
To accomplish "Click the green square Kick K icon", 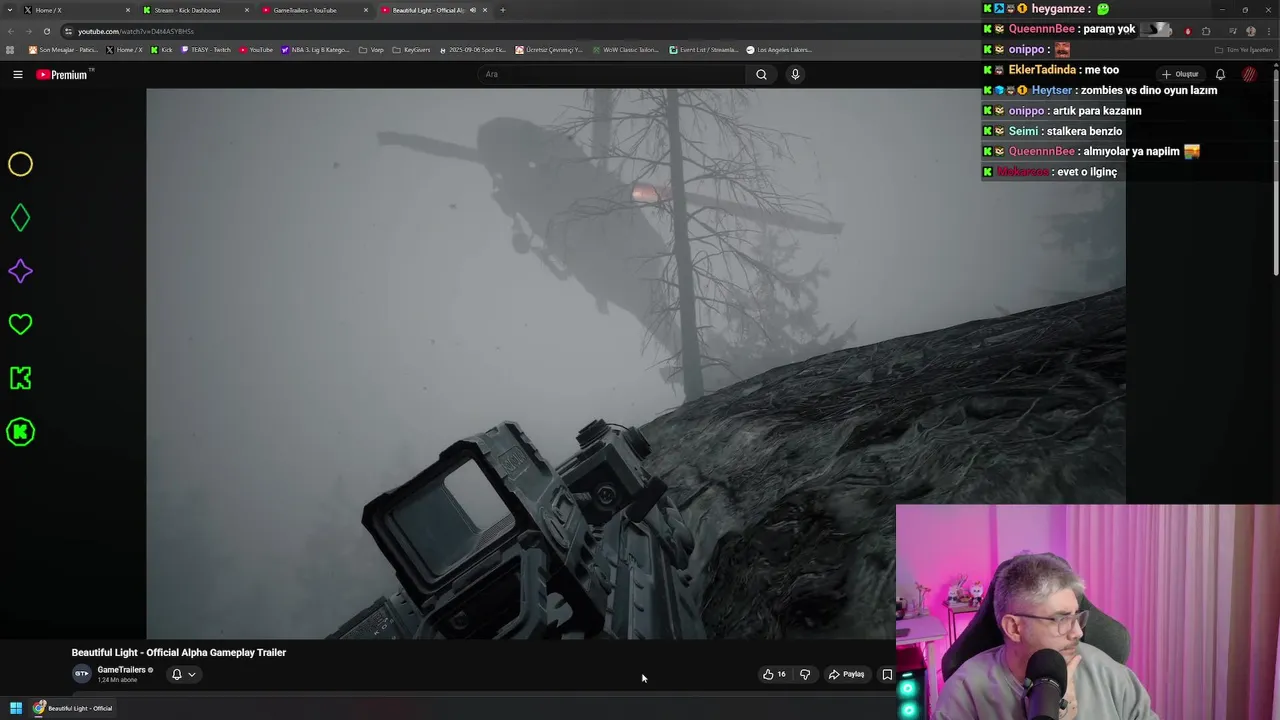I will [20, 378].
